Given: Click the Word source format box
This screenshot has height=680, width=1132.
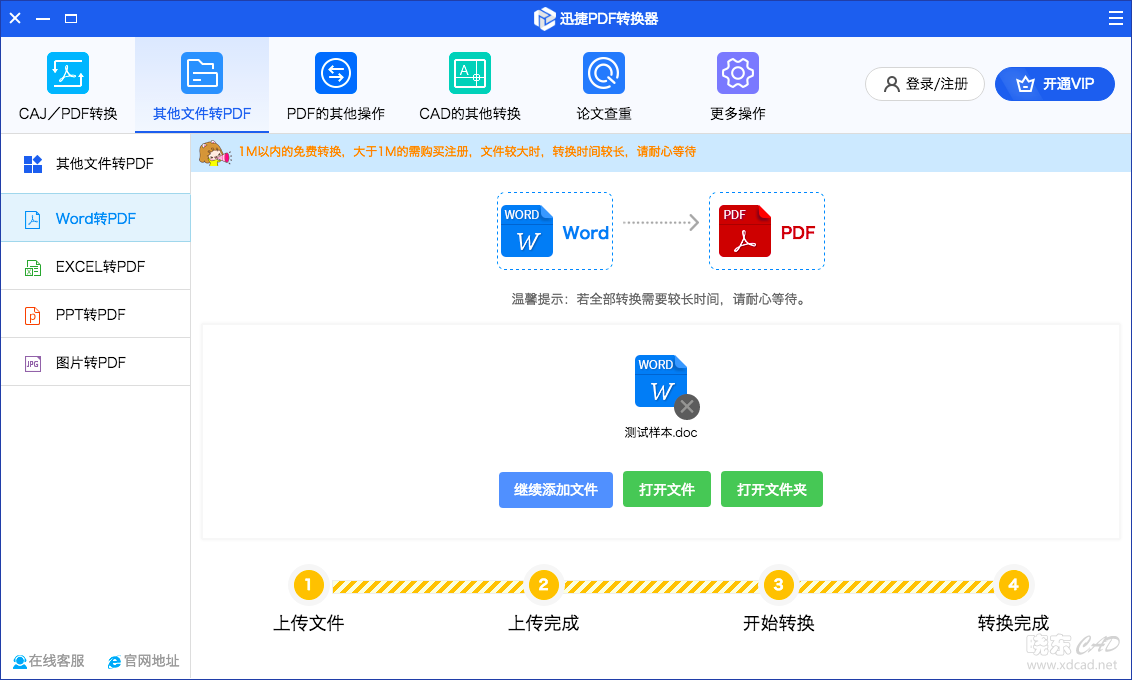Looking at the screenshot, I should pos(554,231).
